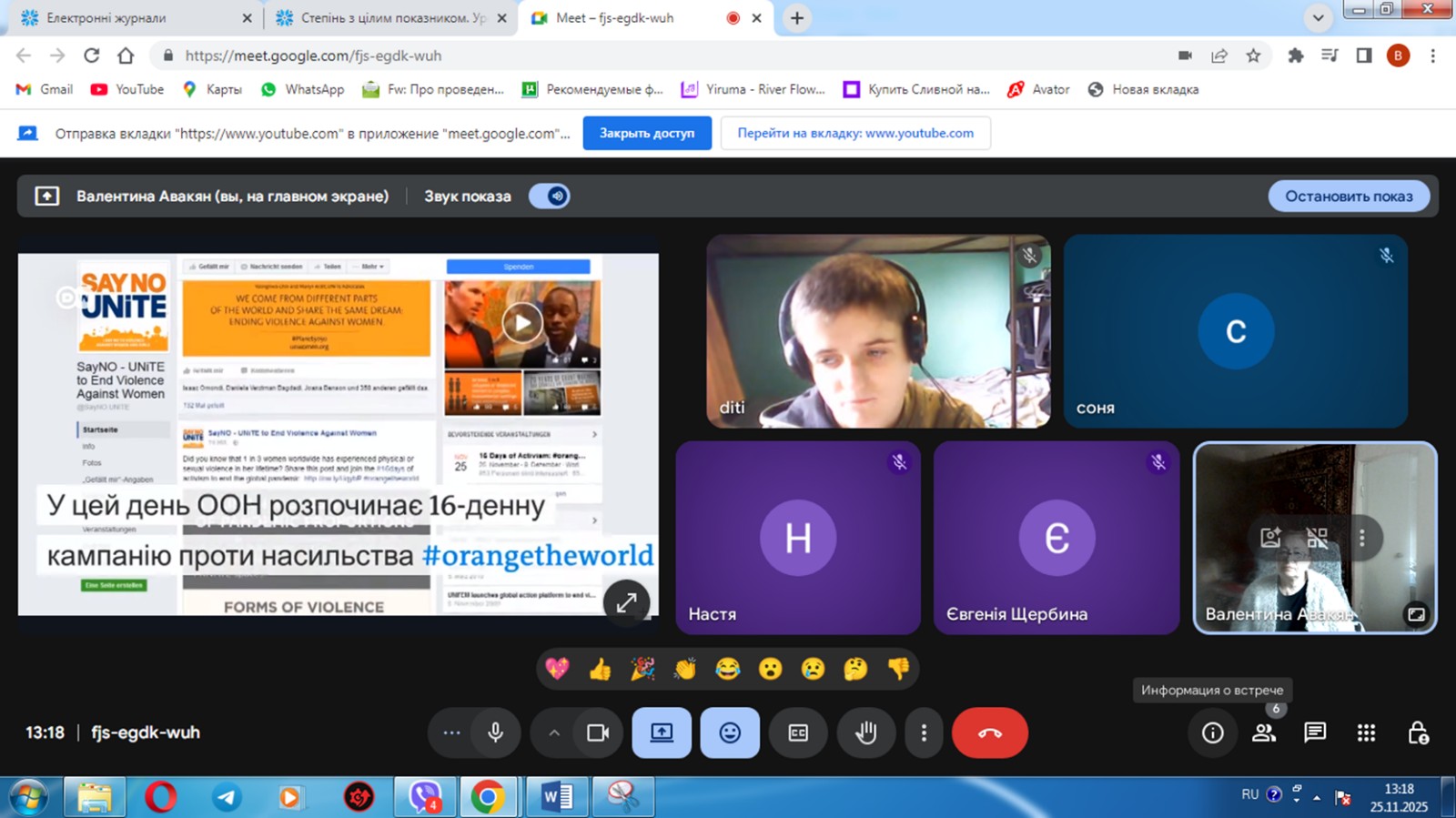Open Chrome tab search dropdown

[1318, 18]
